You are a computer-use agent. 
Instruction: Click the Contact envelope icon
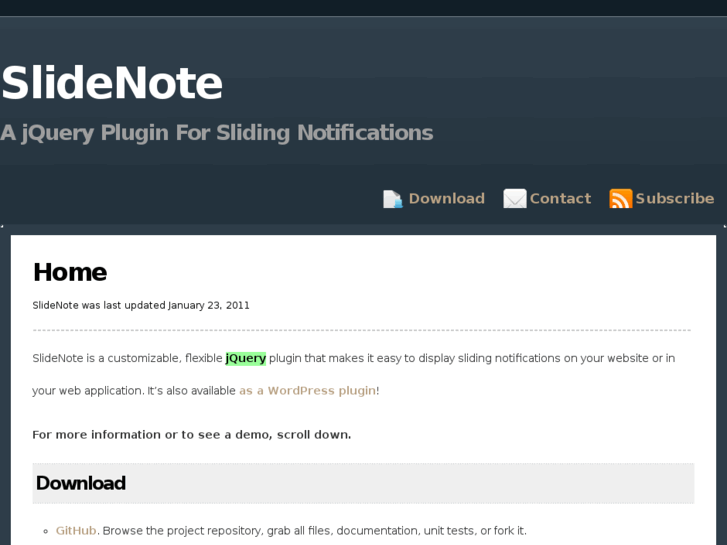(x=515, y=199)
